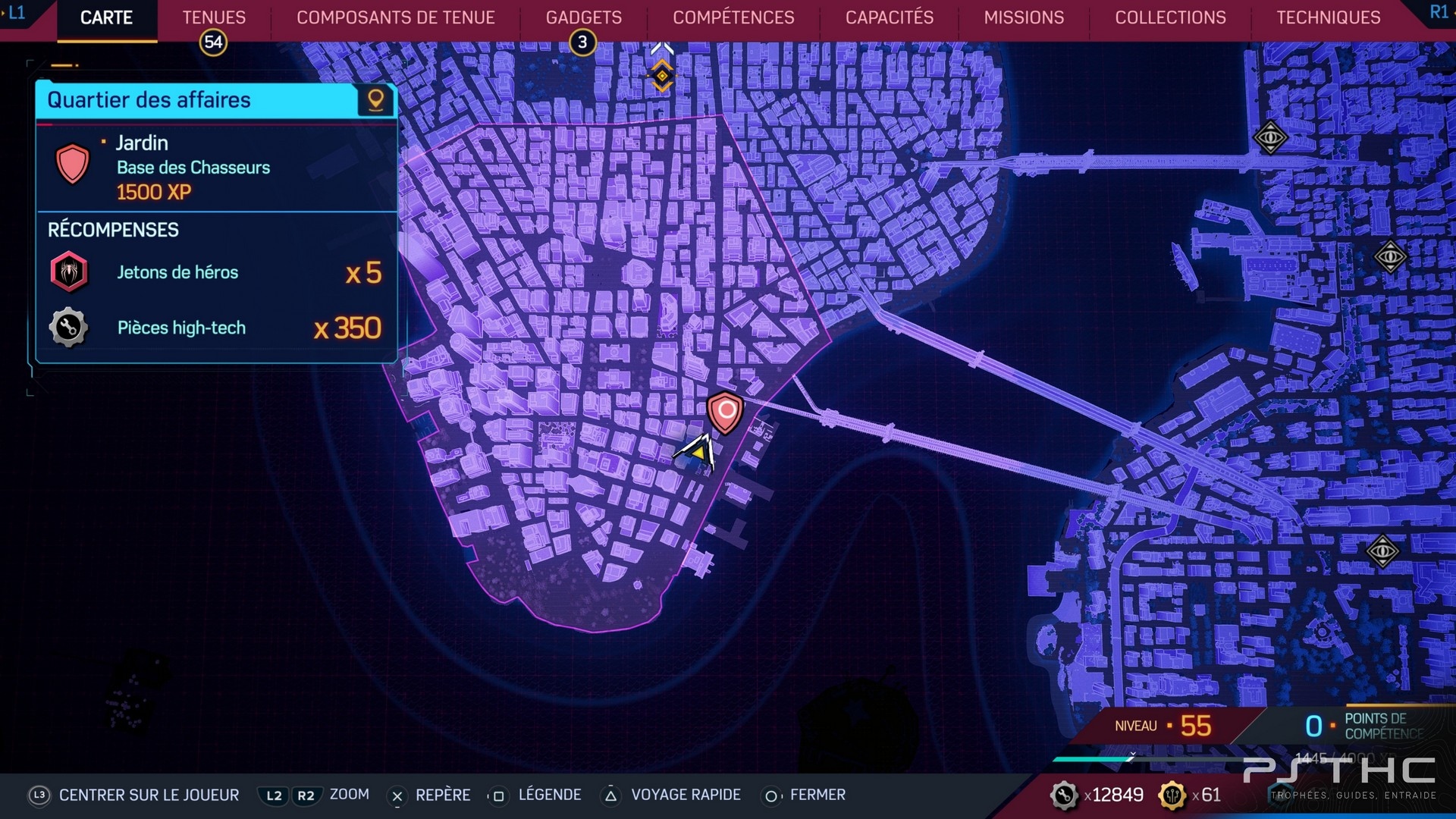The image size is (1456, 819).
Task: Switch to the GADGETS tab
Action: point(584,17)
